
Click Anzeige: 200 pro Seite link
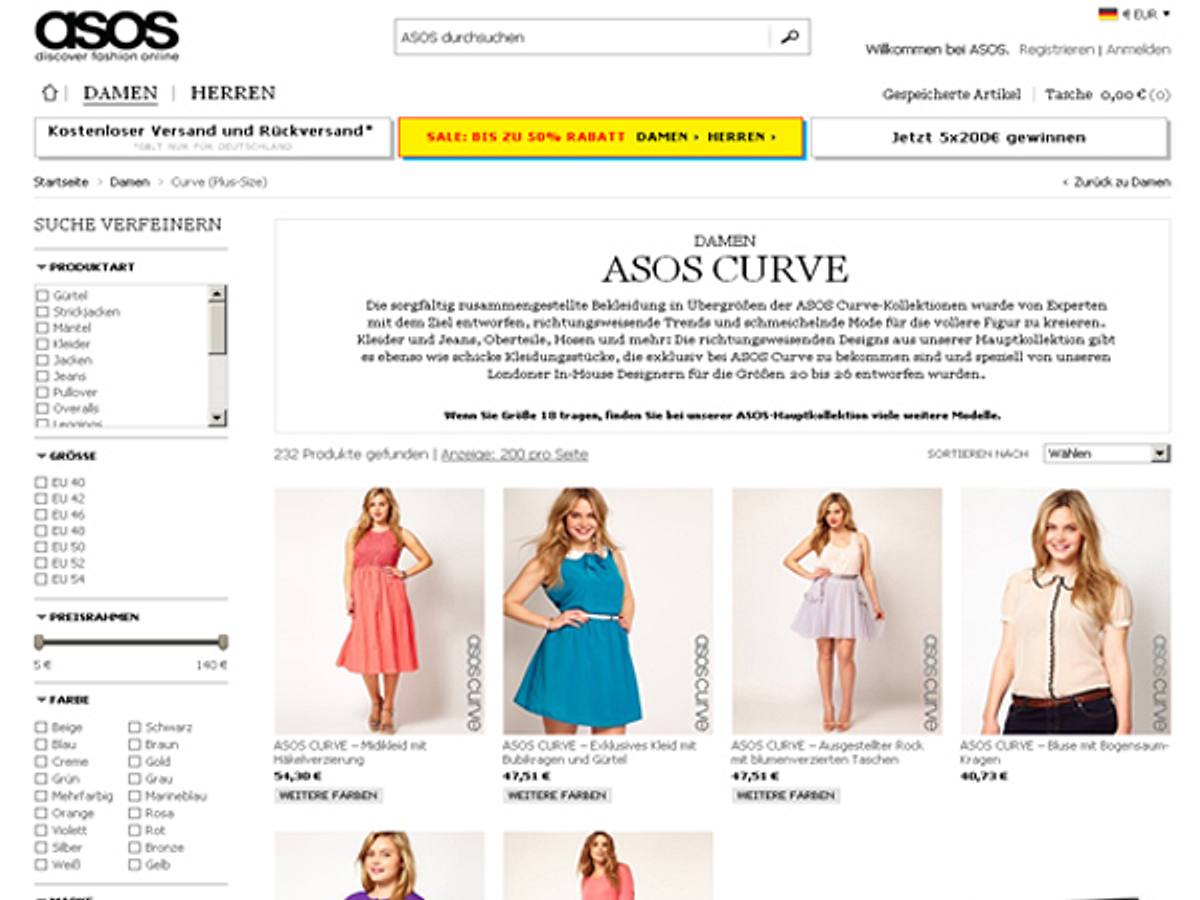point(514,454)
